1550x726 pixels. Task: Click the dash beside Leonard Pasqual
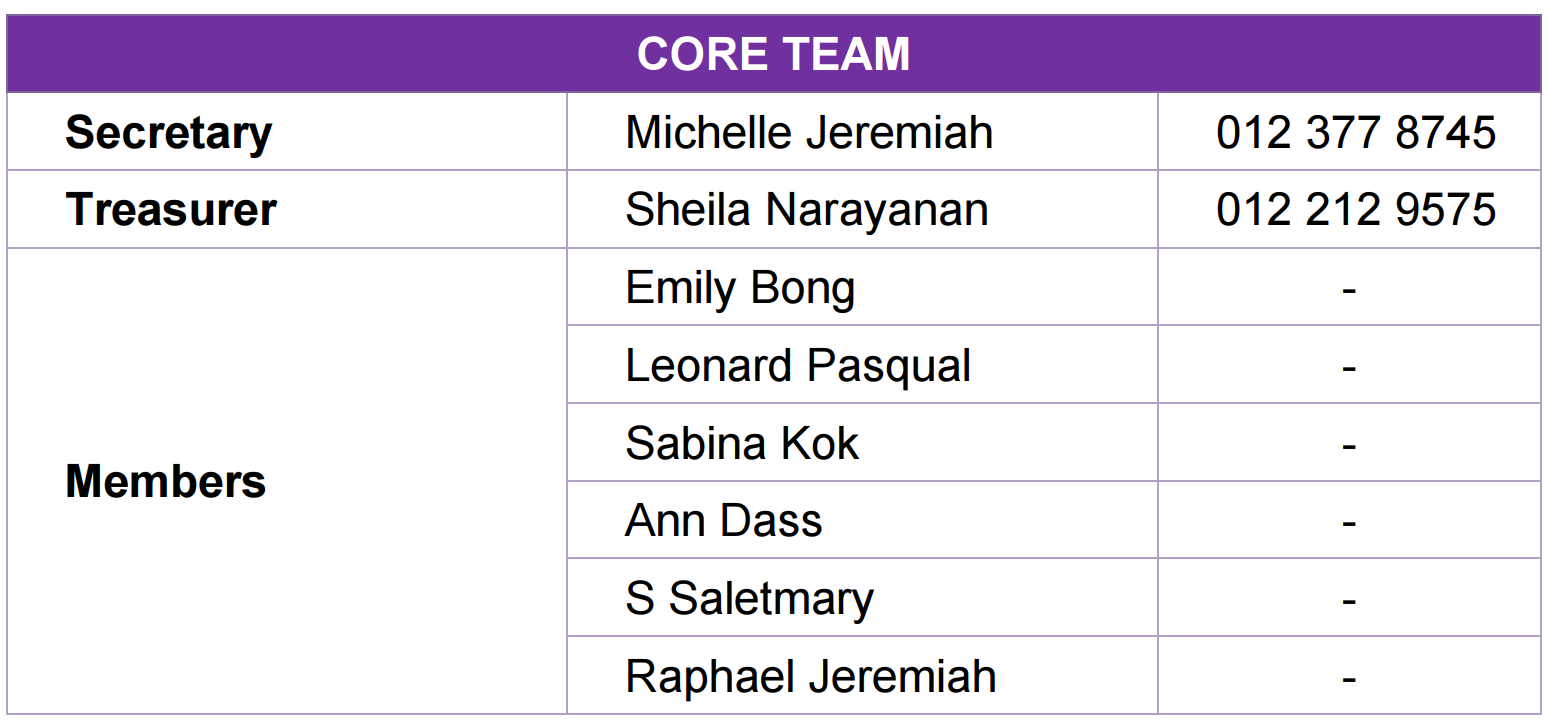pos(1349,368)
